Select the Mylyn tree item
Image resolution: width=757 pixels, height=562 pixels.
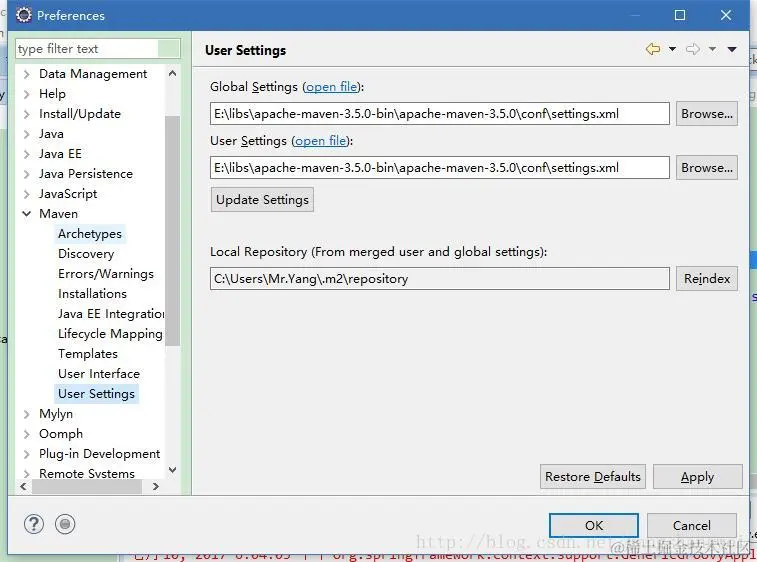tap(56, 414)
